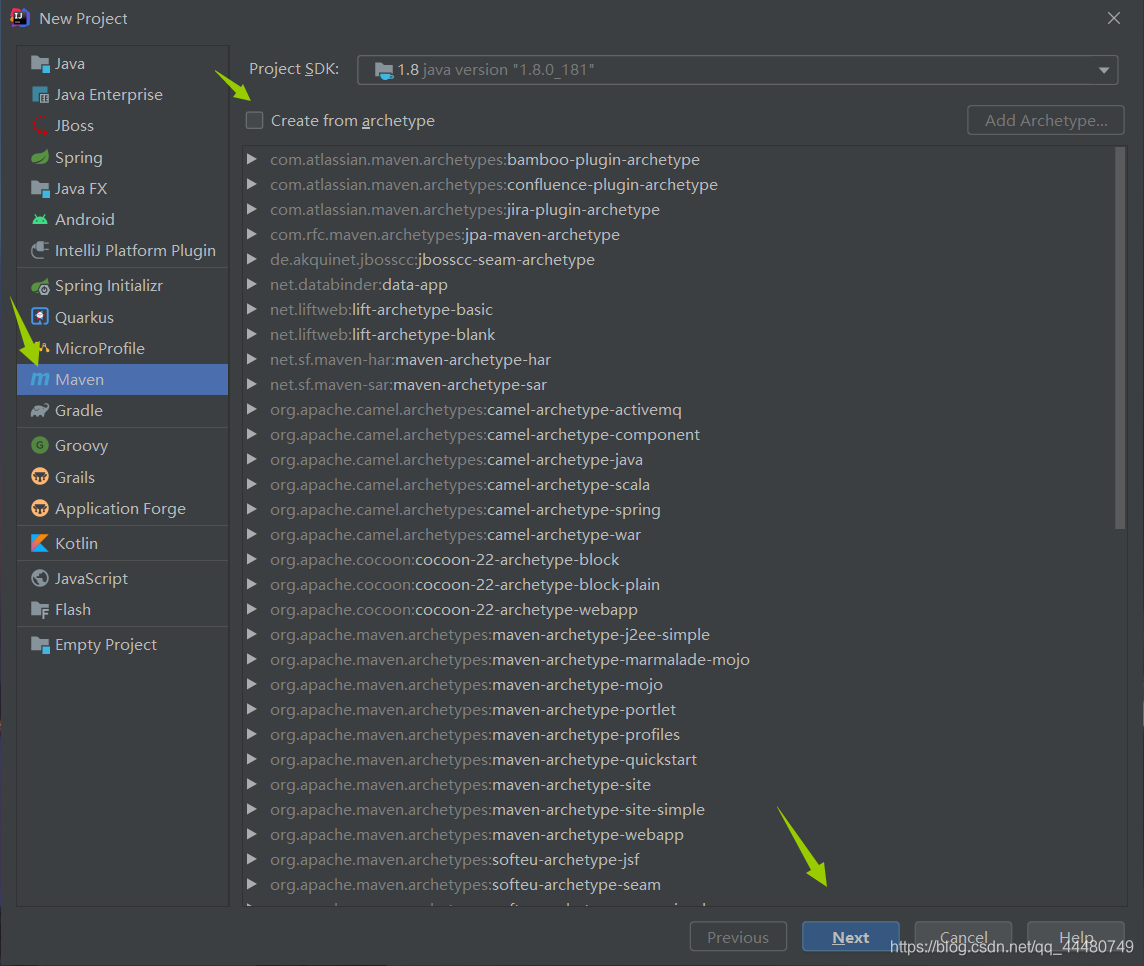This screenshot has height=966, width=1144.
Task: Click the Spring Initializr icon
Action: pyautogui.click(x=39, y=286)
